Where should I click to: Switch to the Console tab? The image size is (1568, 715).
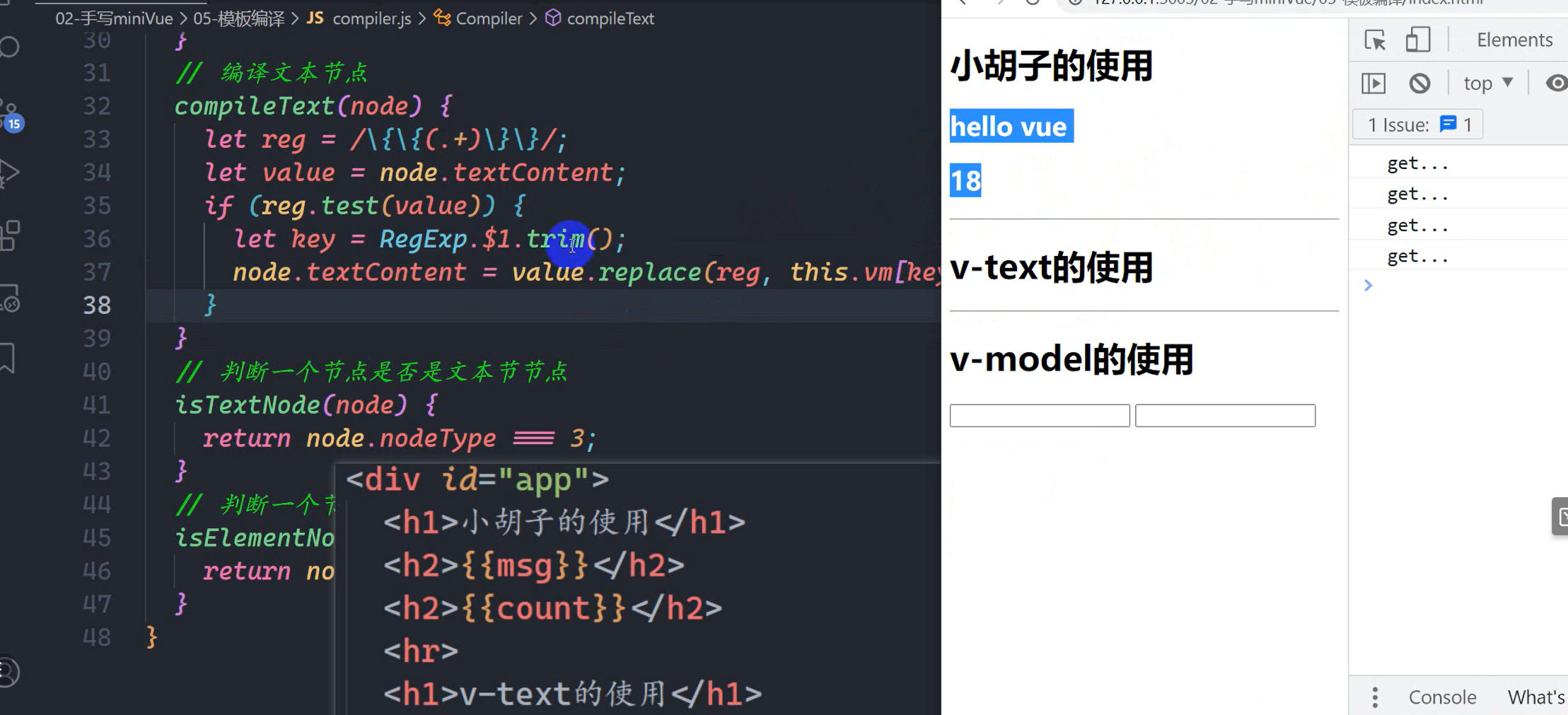click(1442, 697)
